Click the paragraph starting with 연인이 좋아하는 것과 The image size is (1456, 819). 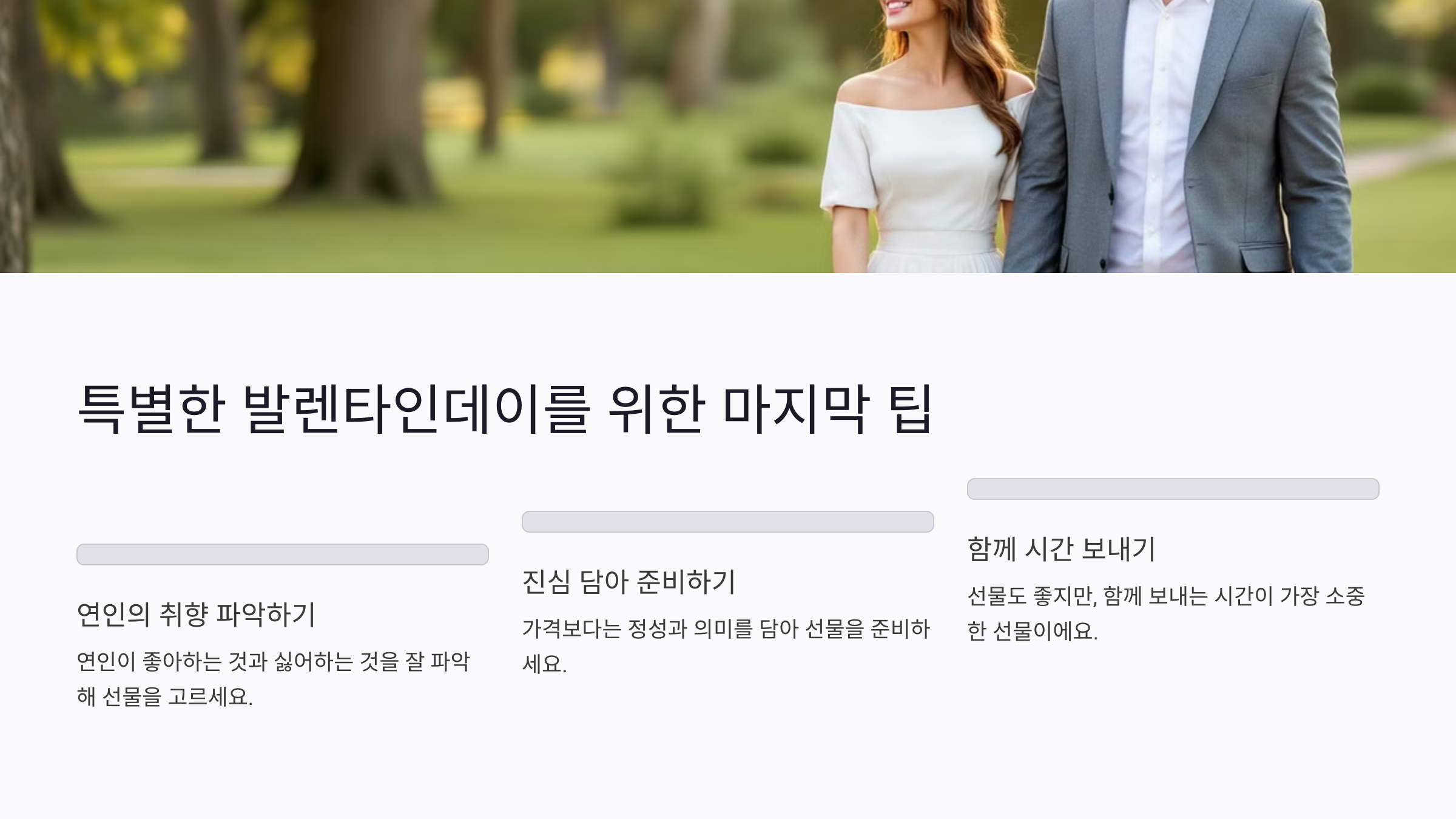click(x=273, y=679)
